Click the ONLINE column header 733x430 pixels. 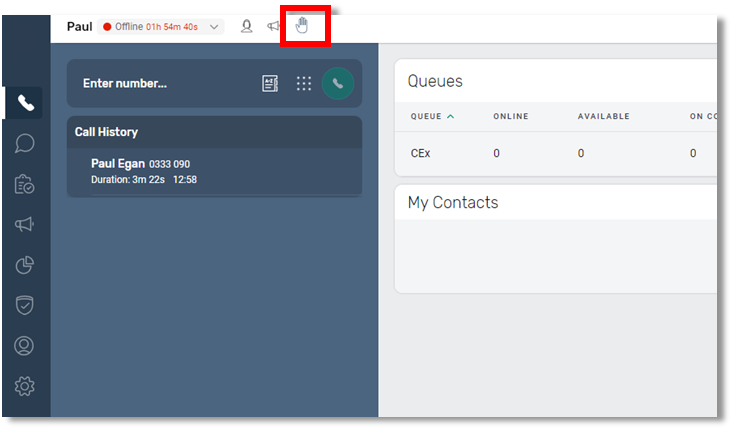coord(511,116)
